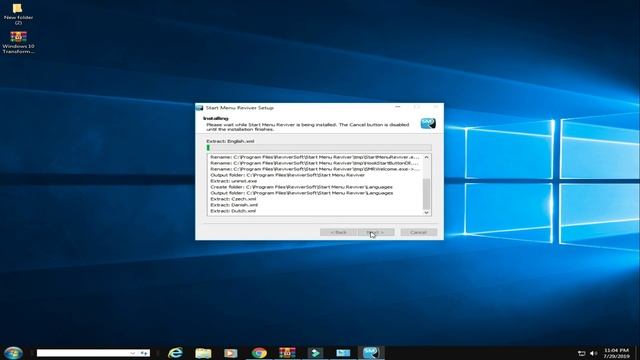
Task: Open the network tray icon
Action: pyautogui.click(x=582, y=353)
